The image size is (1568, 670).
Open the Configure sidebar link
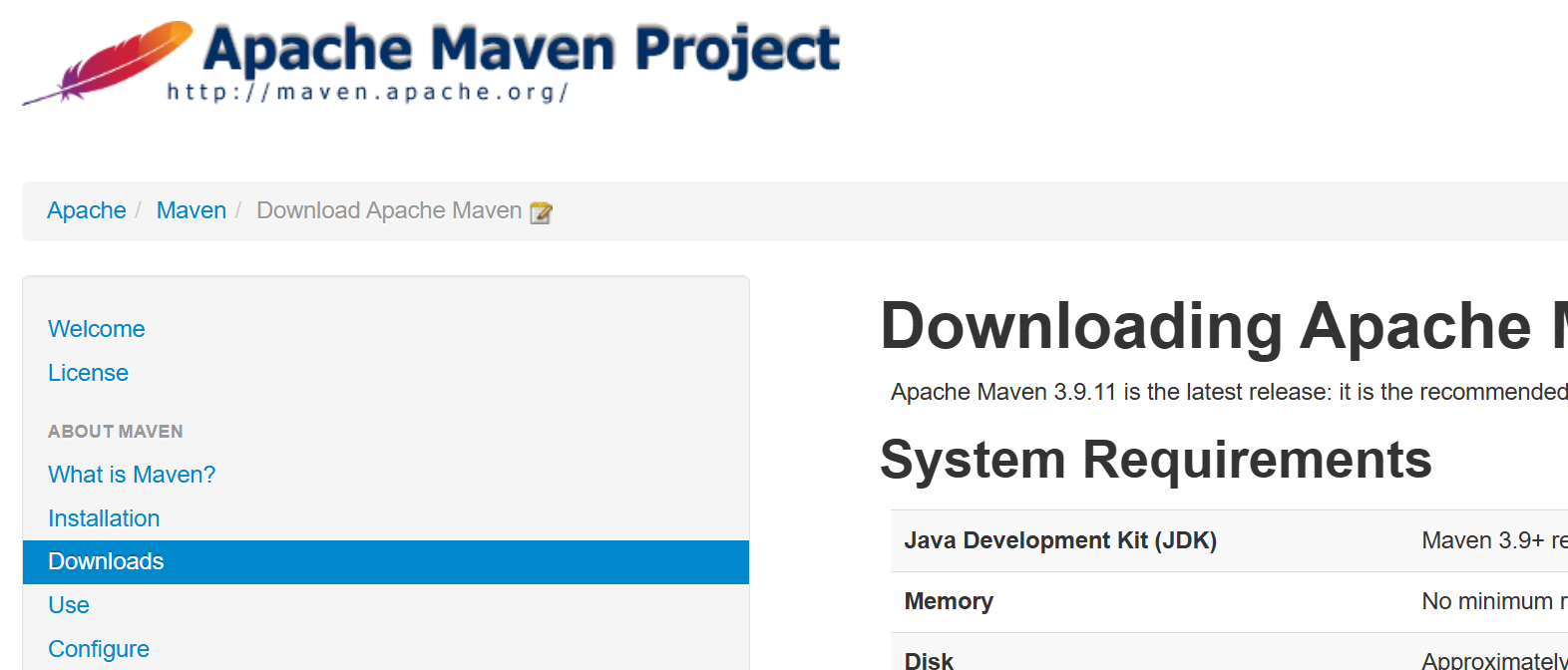point(99,649)
